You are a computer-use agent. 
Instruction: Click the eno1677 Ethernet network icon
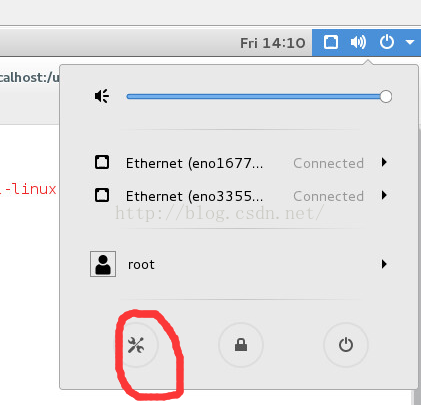click(102, 162)
